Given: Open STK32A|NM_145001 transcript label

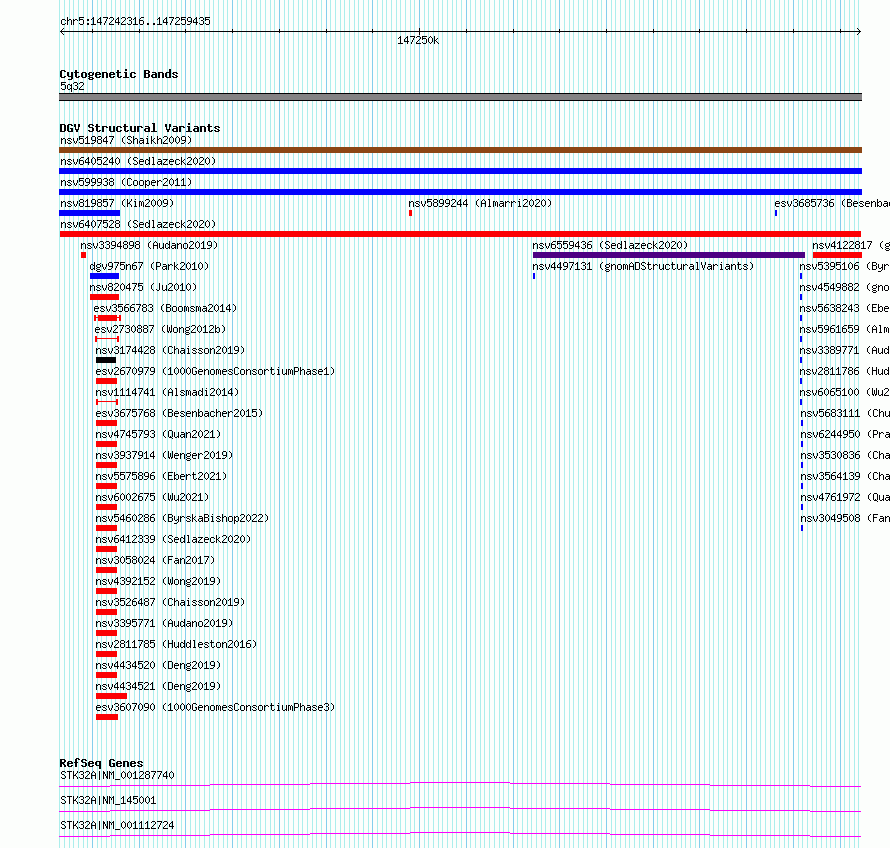Looking at the screenshot, I should [108, 800].
